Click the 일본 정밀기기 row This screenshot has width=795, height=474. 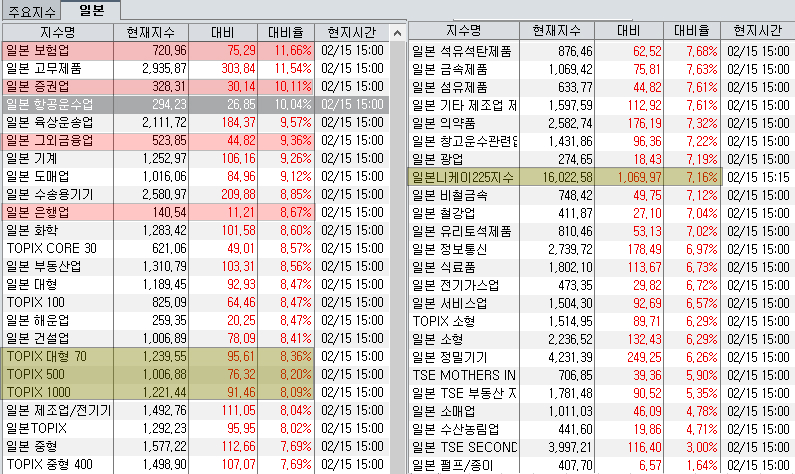coord(601,357)
